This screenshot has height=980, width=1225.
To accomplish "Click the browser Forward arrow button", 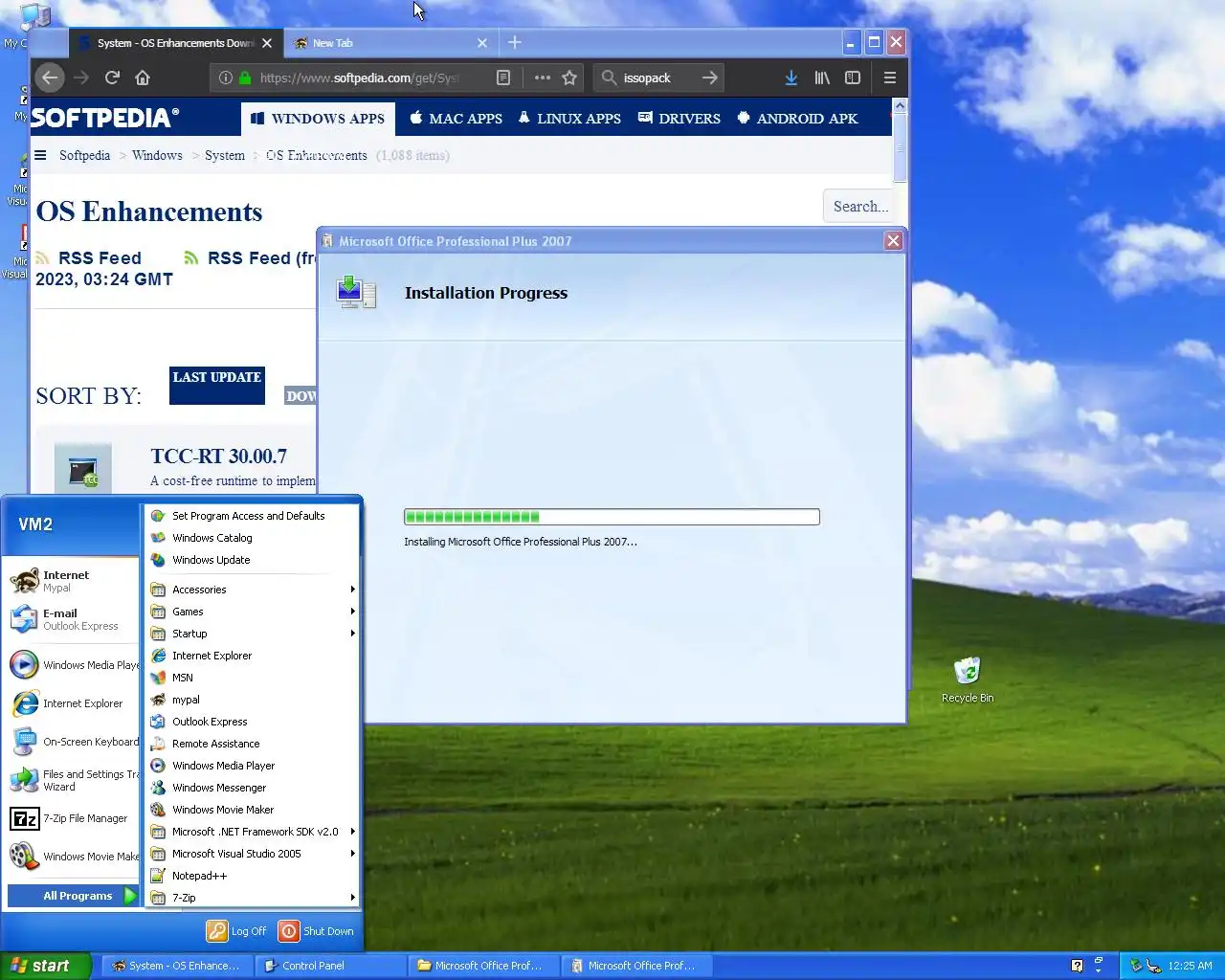I will tap(81, 78).
